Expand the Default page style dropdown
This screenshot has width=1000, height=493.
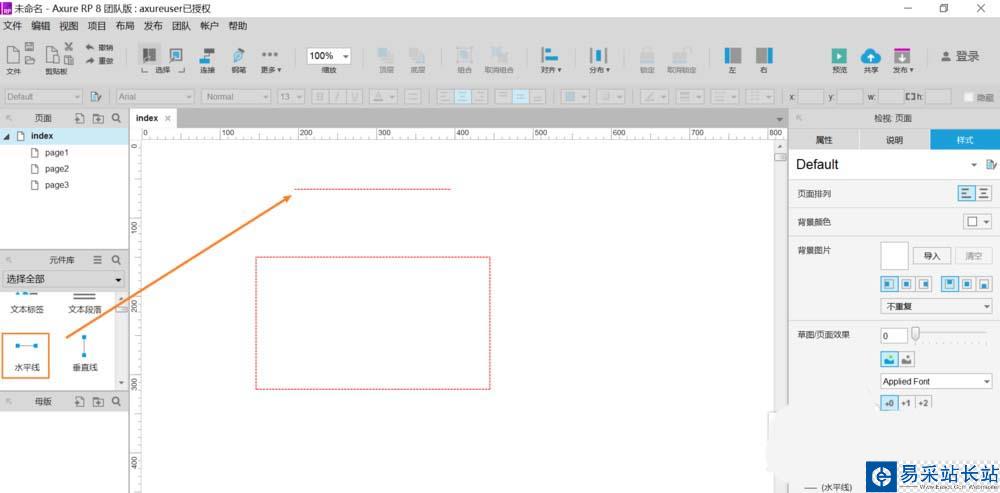[x=974, y=165]
